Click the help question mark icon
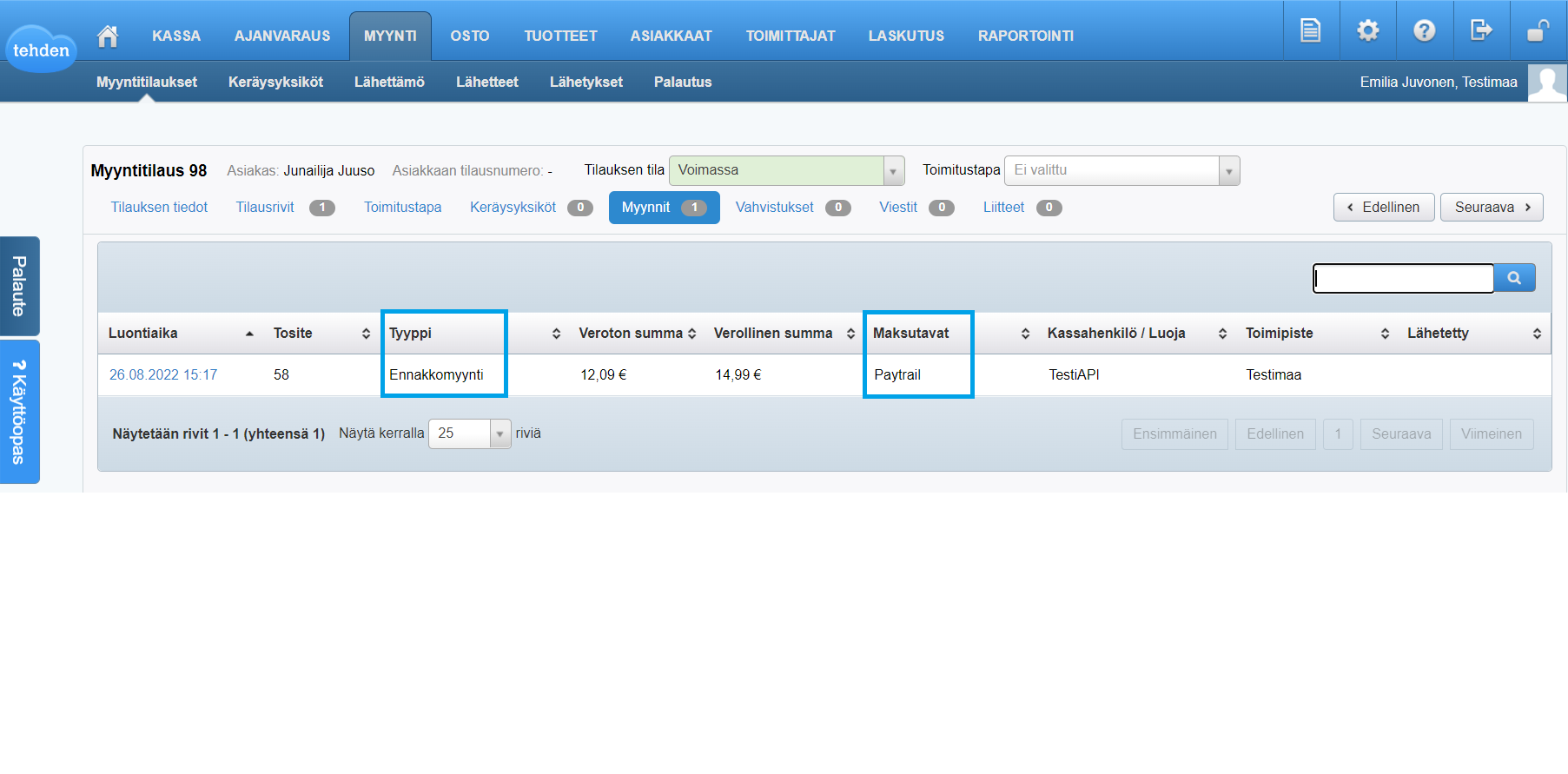This screenshot has width=1568, height=774. [1424, 30]
